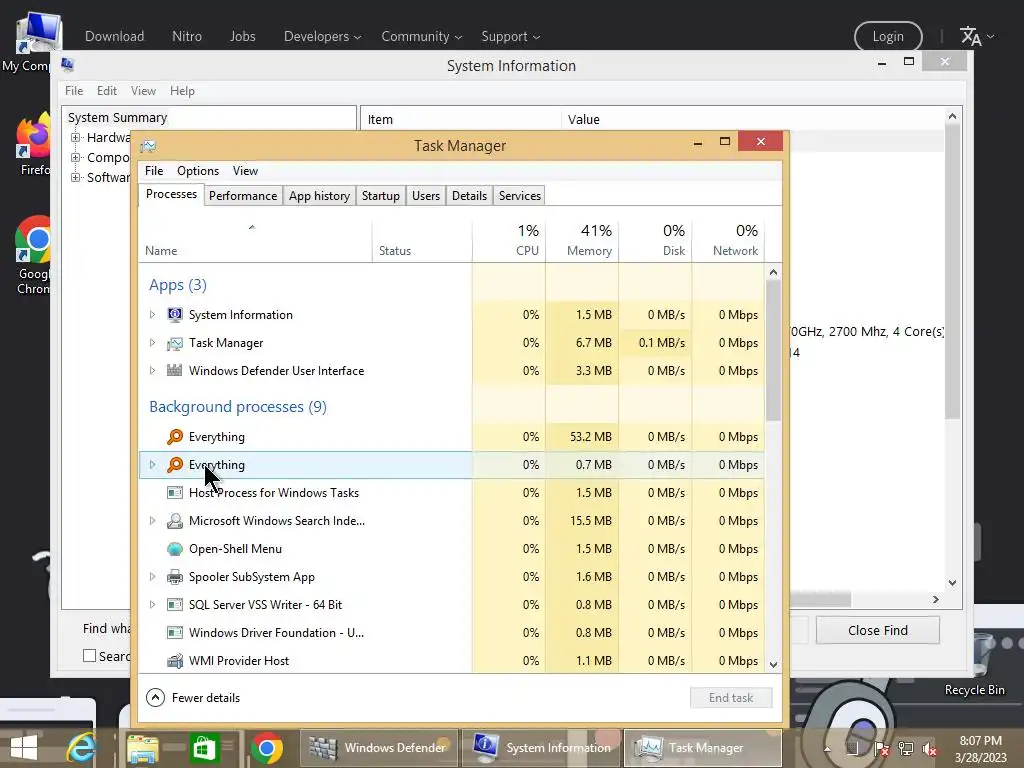Expand the Spooler SubSystem App row
The height and width of the screenshot is (768, 1024).
152,577
